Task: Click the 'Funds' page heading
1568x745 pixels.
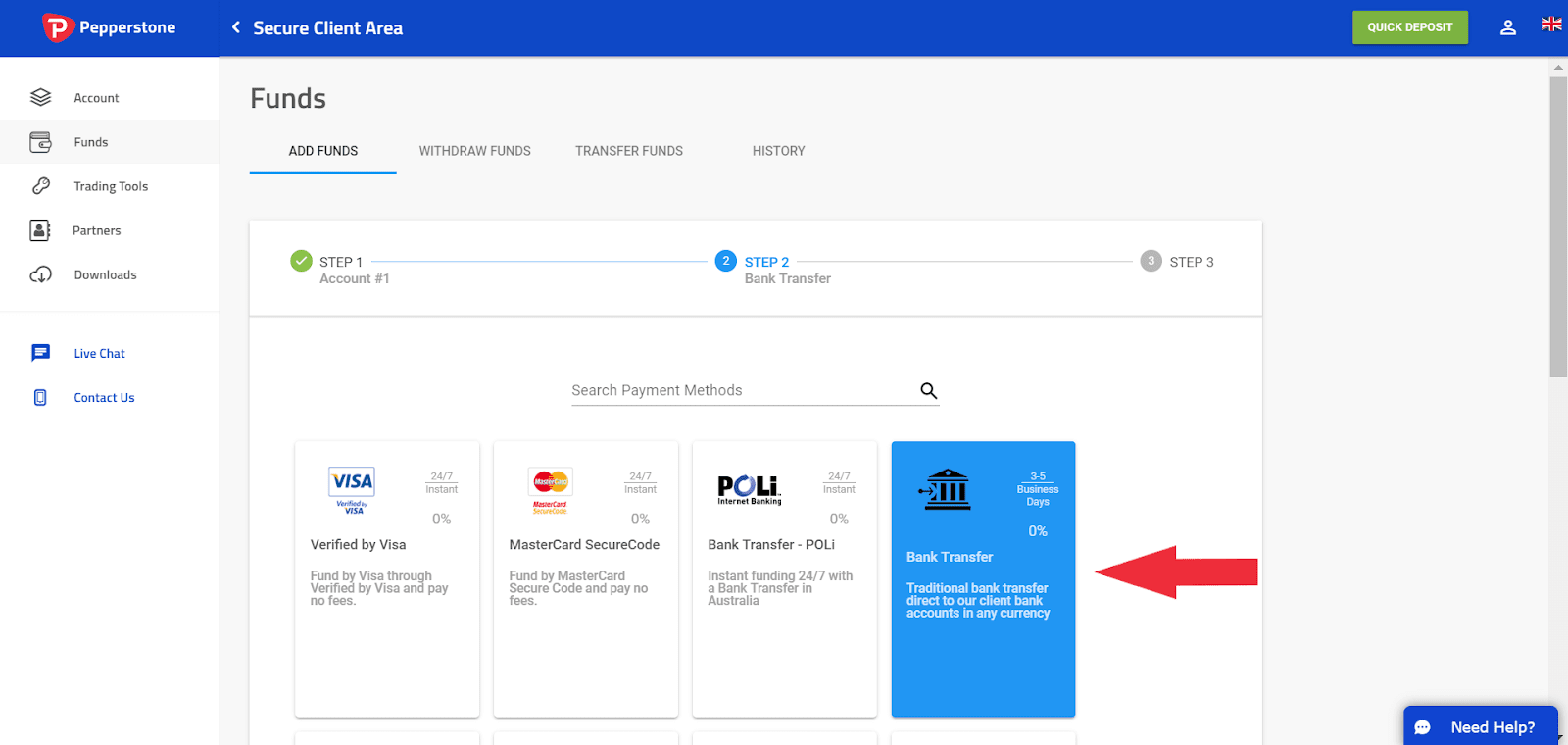Action: 288,98
